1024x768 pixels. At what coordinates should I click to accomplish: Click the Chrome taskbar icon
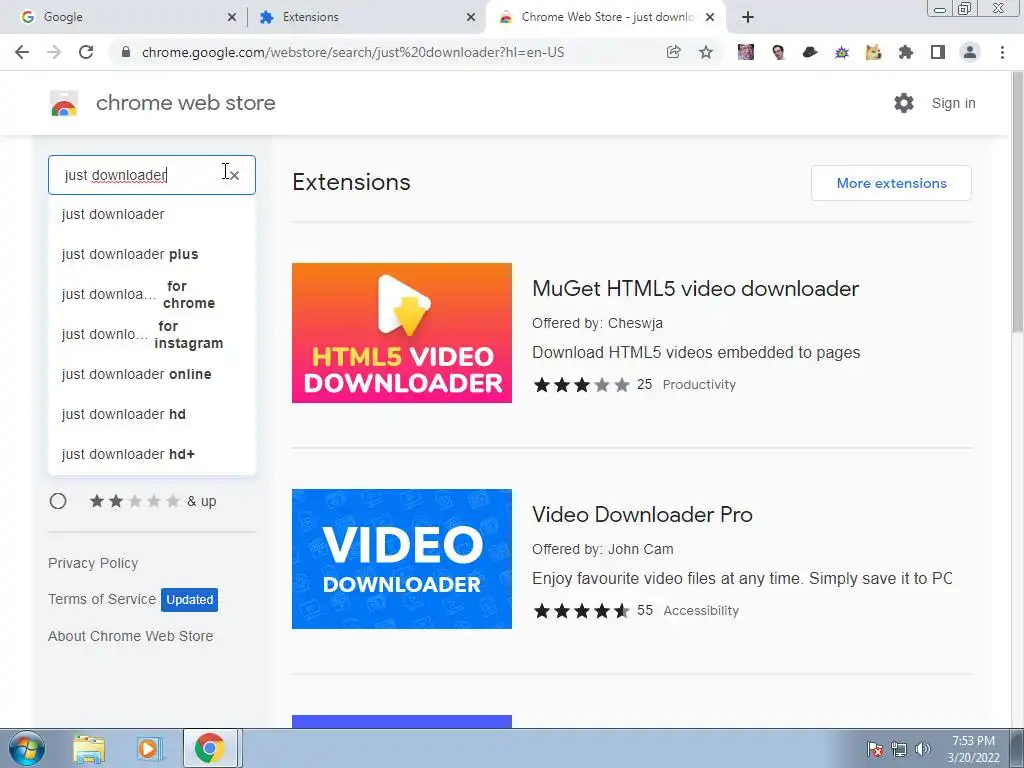pos(210,748)
